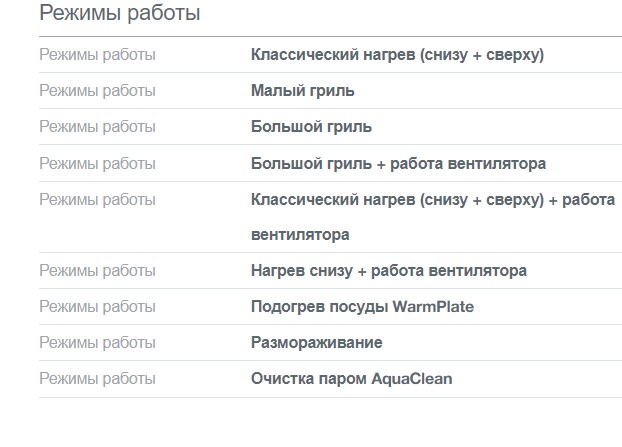Select "Нагрев снизу + работа вентилятора" entry
622x447 pixels.
coord(388,271)
